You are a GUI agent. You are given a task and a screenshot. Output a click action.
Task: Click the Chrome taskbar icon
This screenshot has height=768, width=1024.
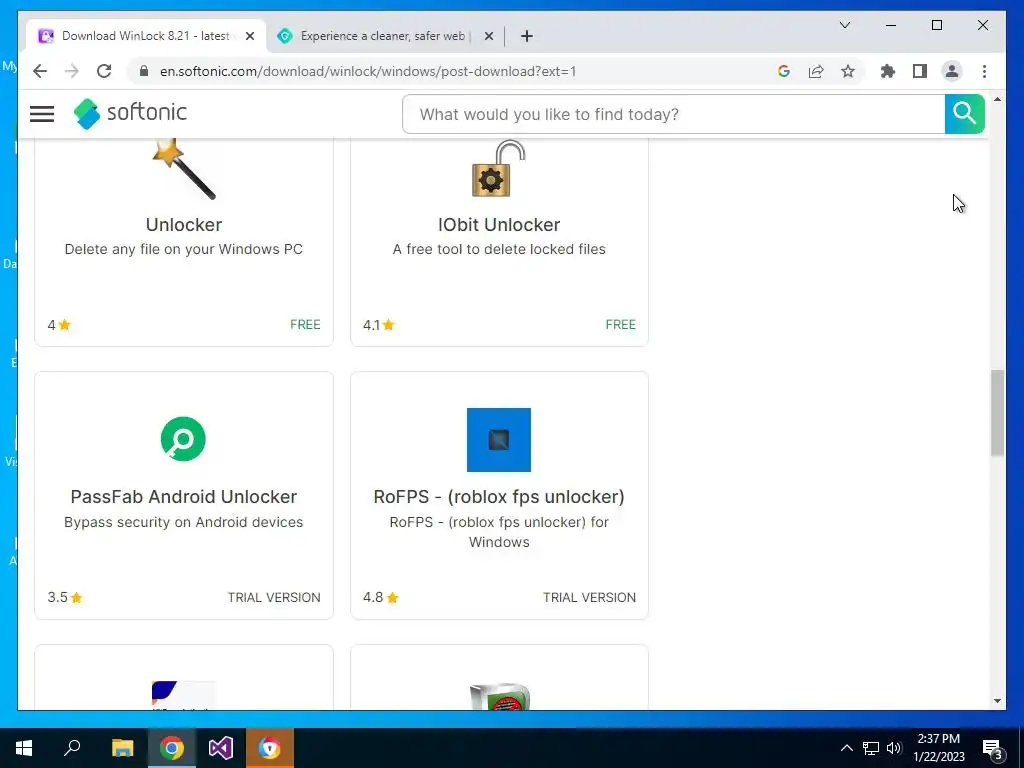click(172, 748)
